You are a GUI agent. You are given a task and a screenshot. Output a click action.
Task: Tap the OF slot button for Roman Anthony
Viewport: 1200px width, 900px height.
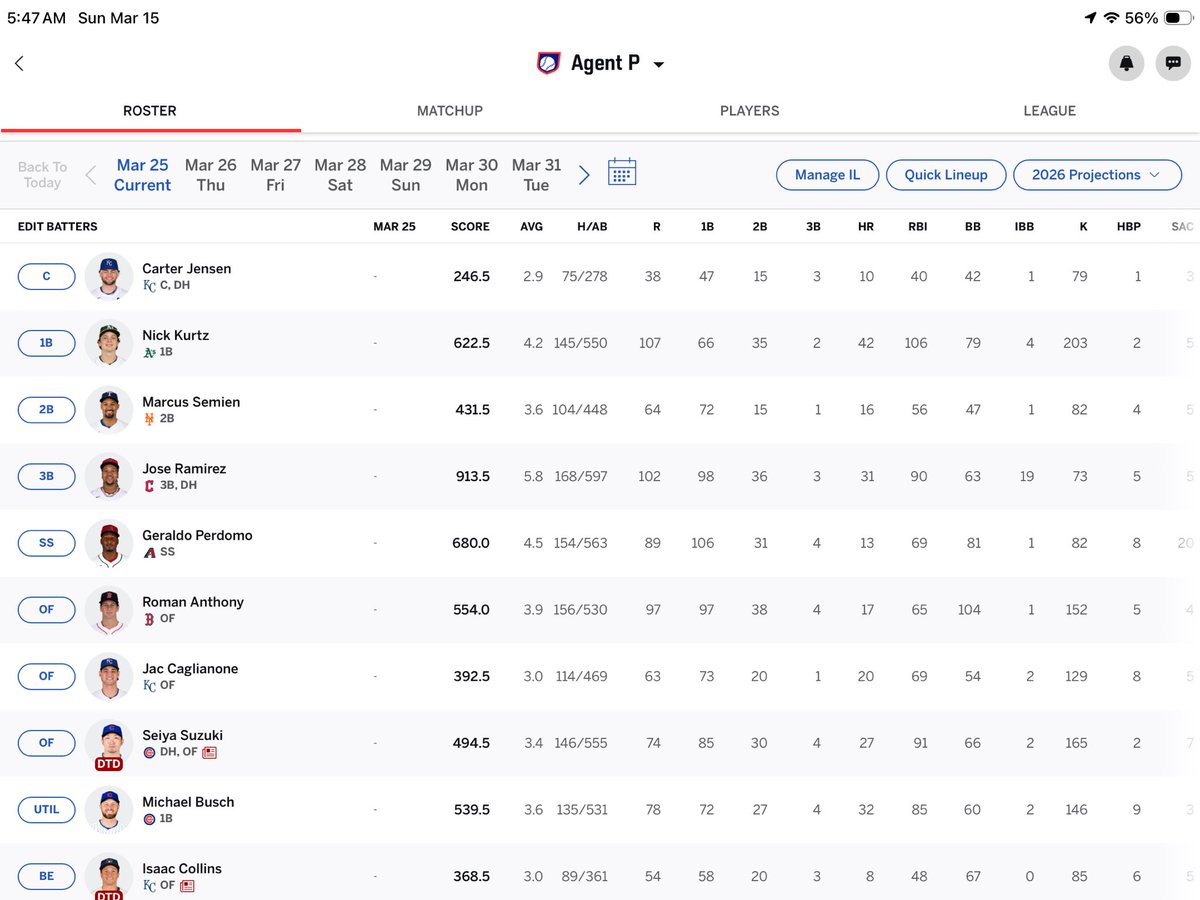coord(46,609)
